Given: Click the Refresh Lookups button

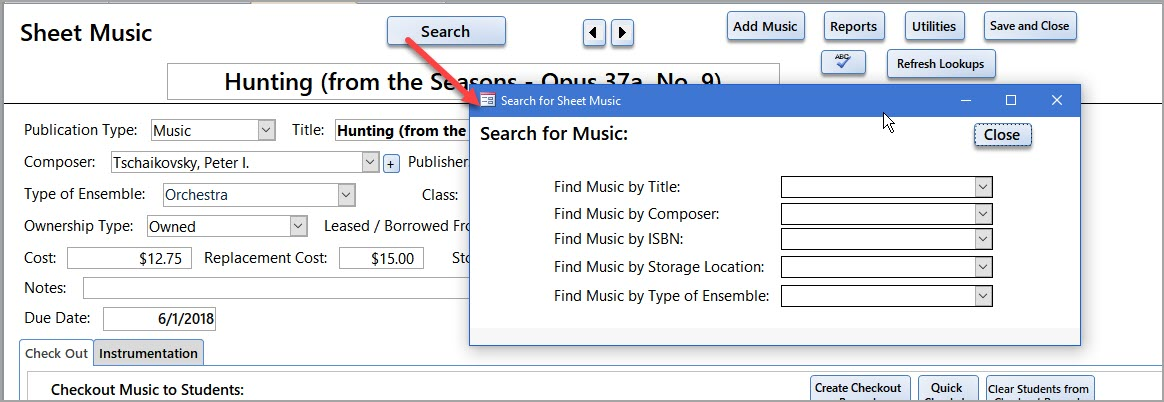Looking at the screenshot, I should point(940,64).
